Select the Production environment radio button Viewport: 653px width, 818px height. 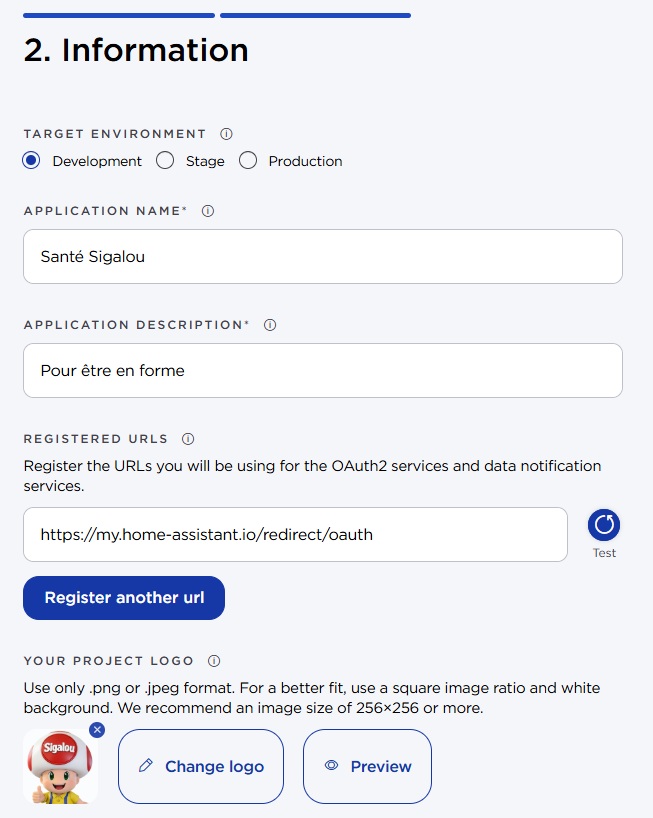pyautogui.click(x=248, y=161)
